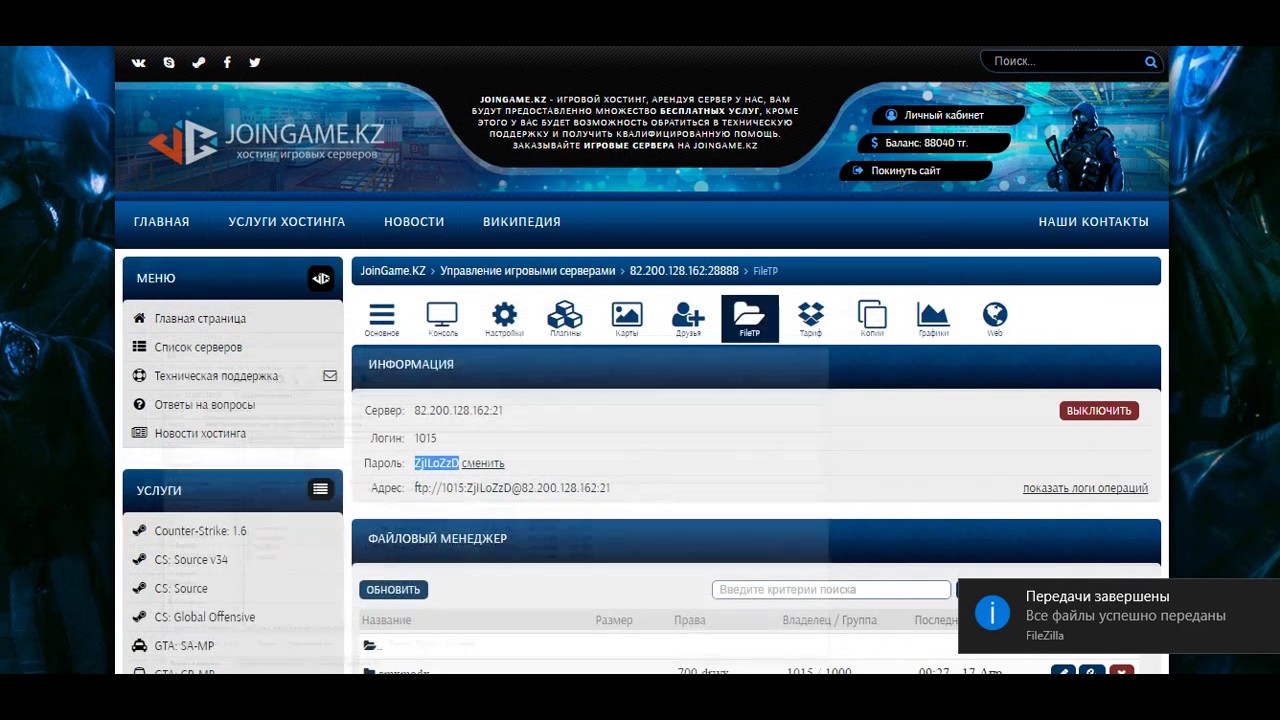Open the Настройки gear tab
The image size is (1280, 720).
click(x=504, y=320)
